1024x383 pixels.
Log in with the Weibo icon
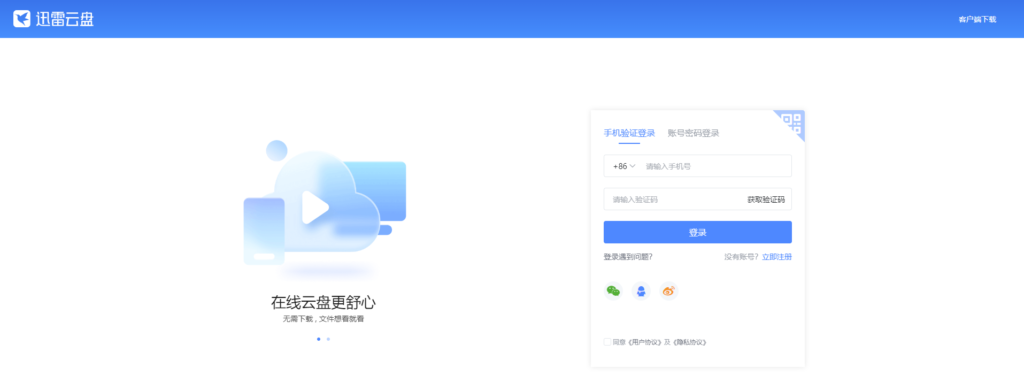point(669,291)
